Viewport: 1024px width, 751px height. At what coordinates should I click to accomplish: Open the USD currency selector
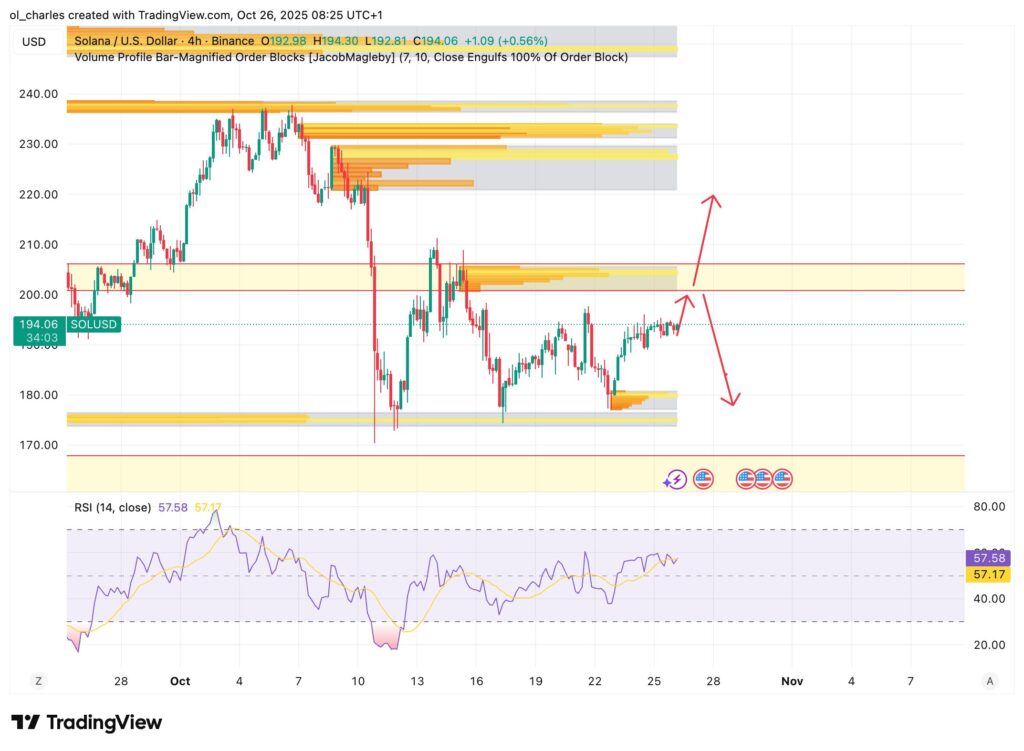(34, 41)
